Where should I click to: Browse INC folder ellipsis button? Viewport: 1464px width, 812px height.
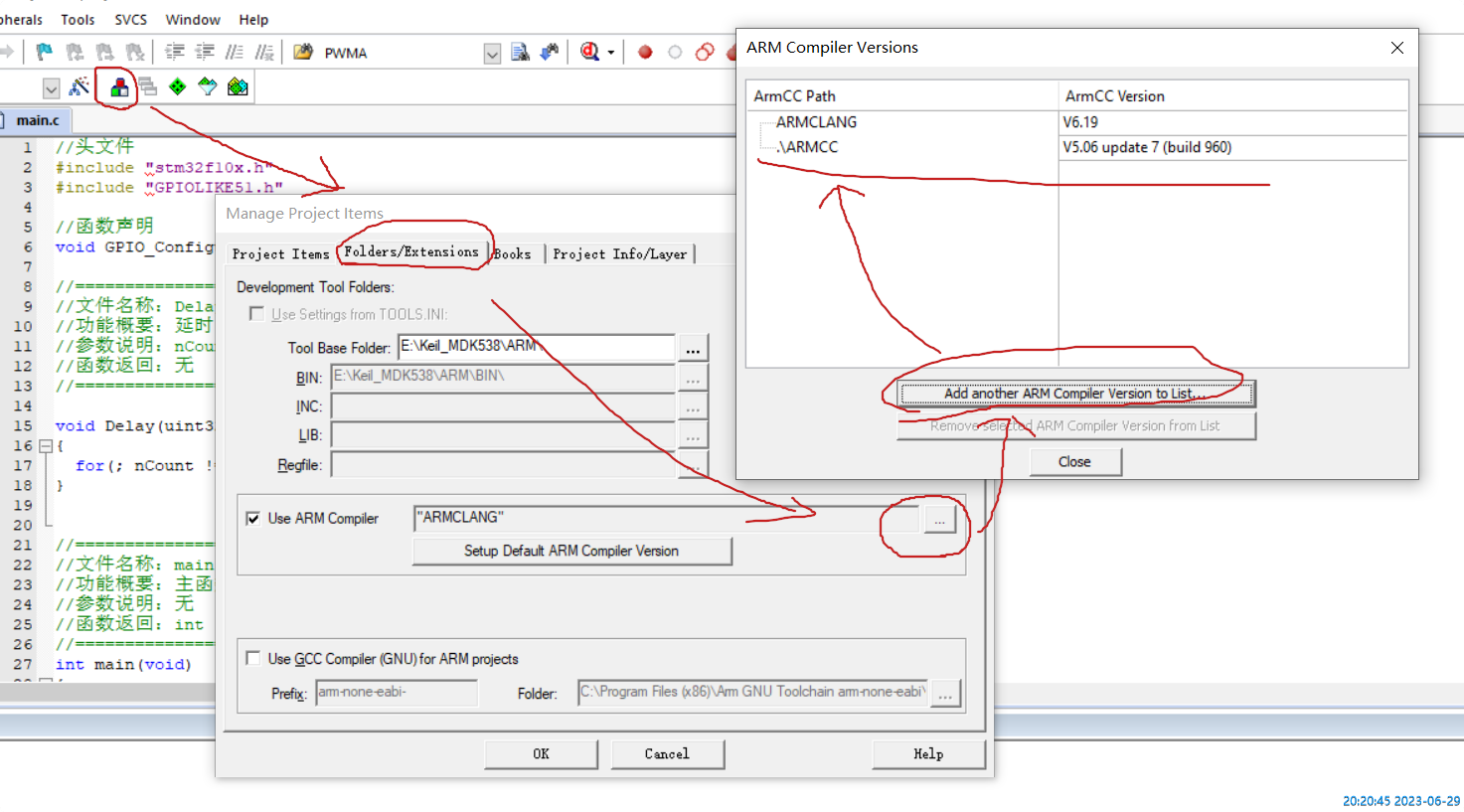pos(693,406)
